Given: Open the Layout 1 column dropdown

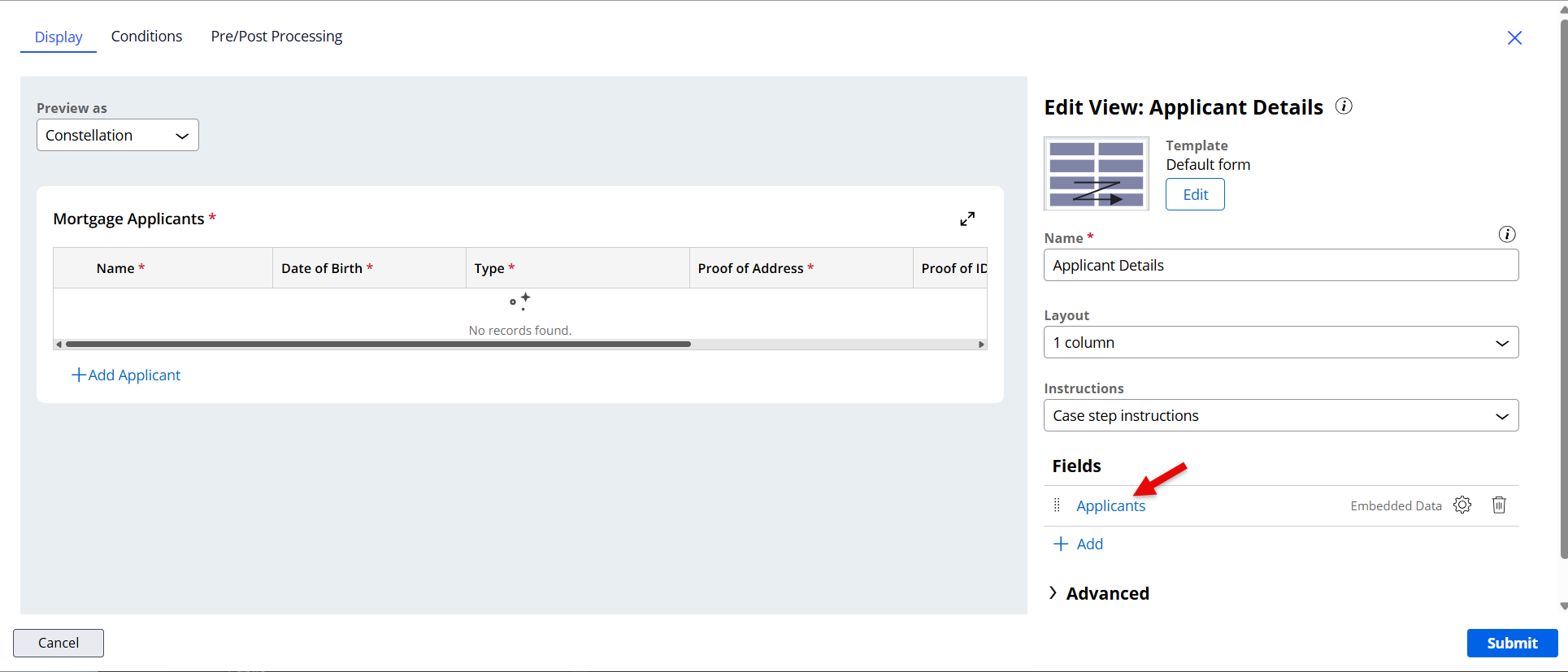Looking at the screenshot, I should [x=1280, y=343].
